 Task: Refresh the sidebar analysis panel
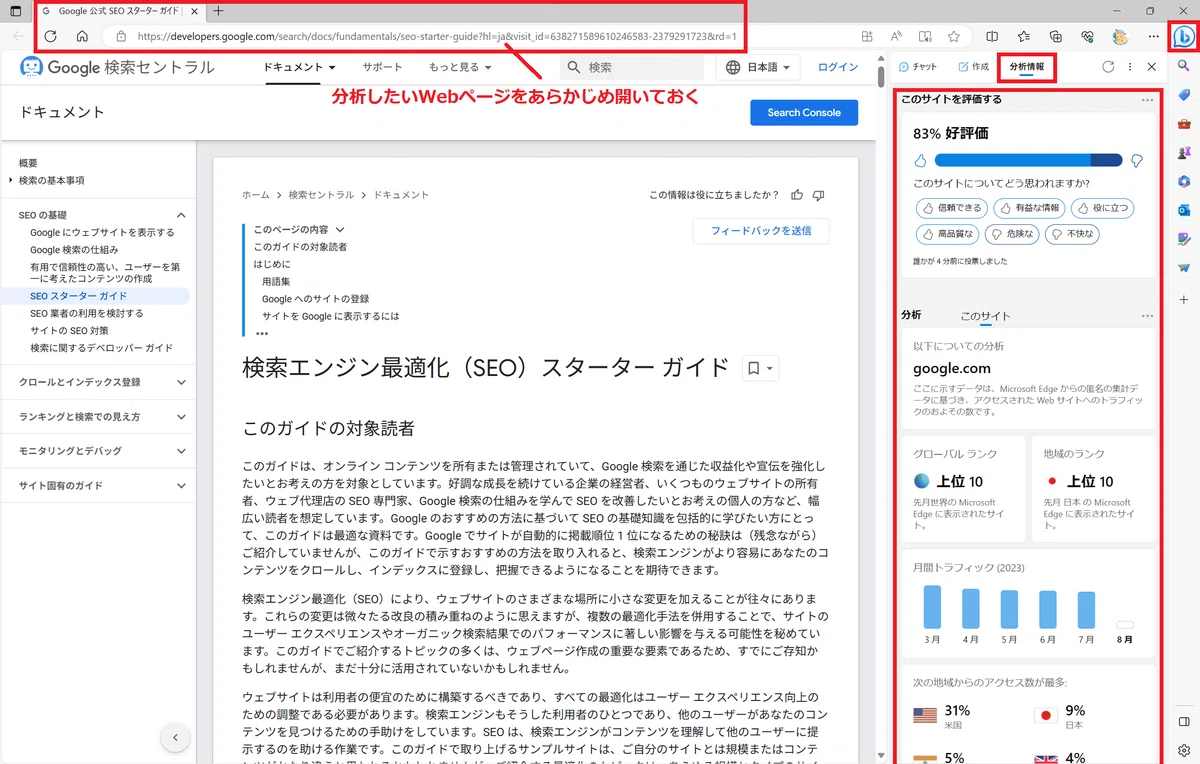click(1108, 67)
